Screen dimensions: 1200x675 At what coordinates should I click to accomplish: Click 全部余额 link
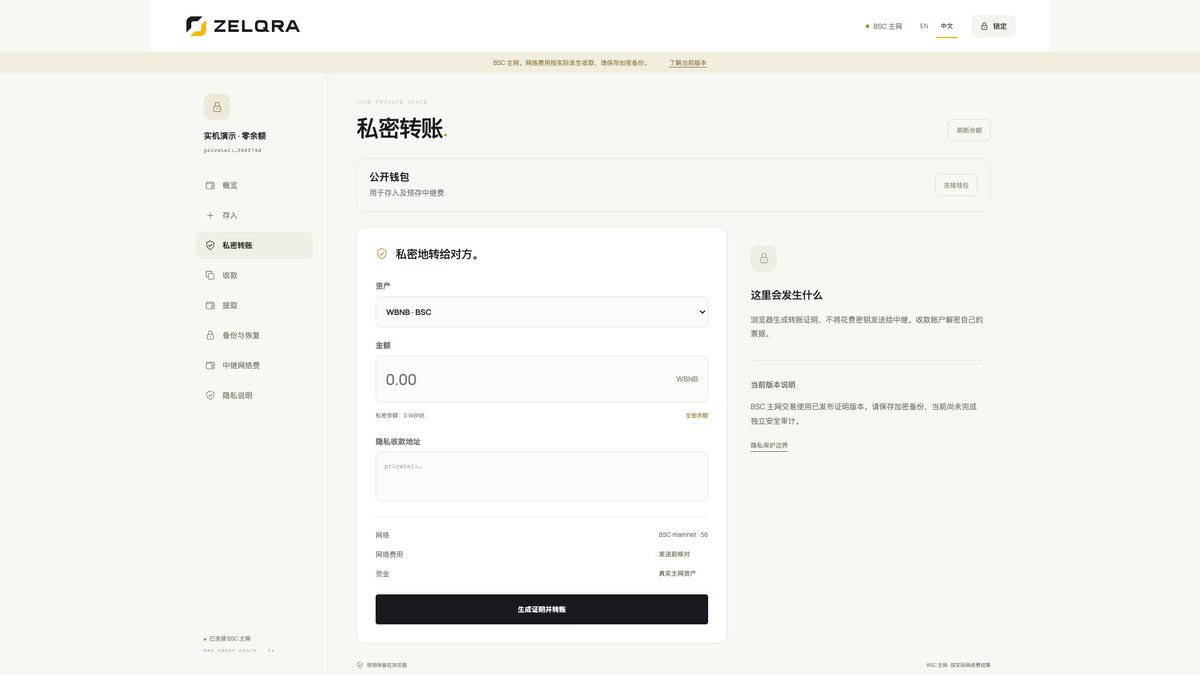pos(697,415)
